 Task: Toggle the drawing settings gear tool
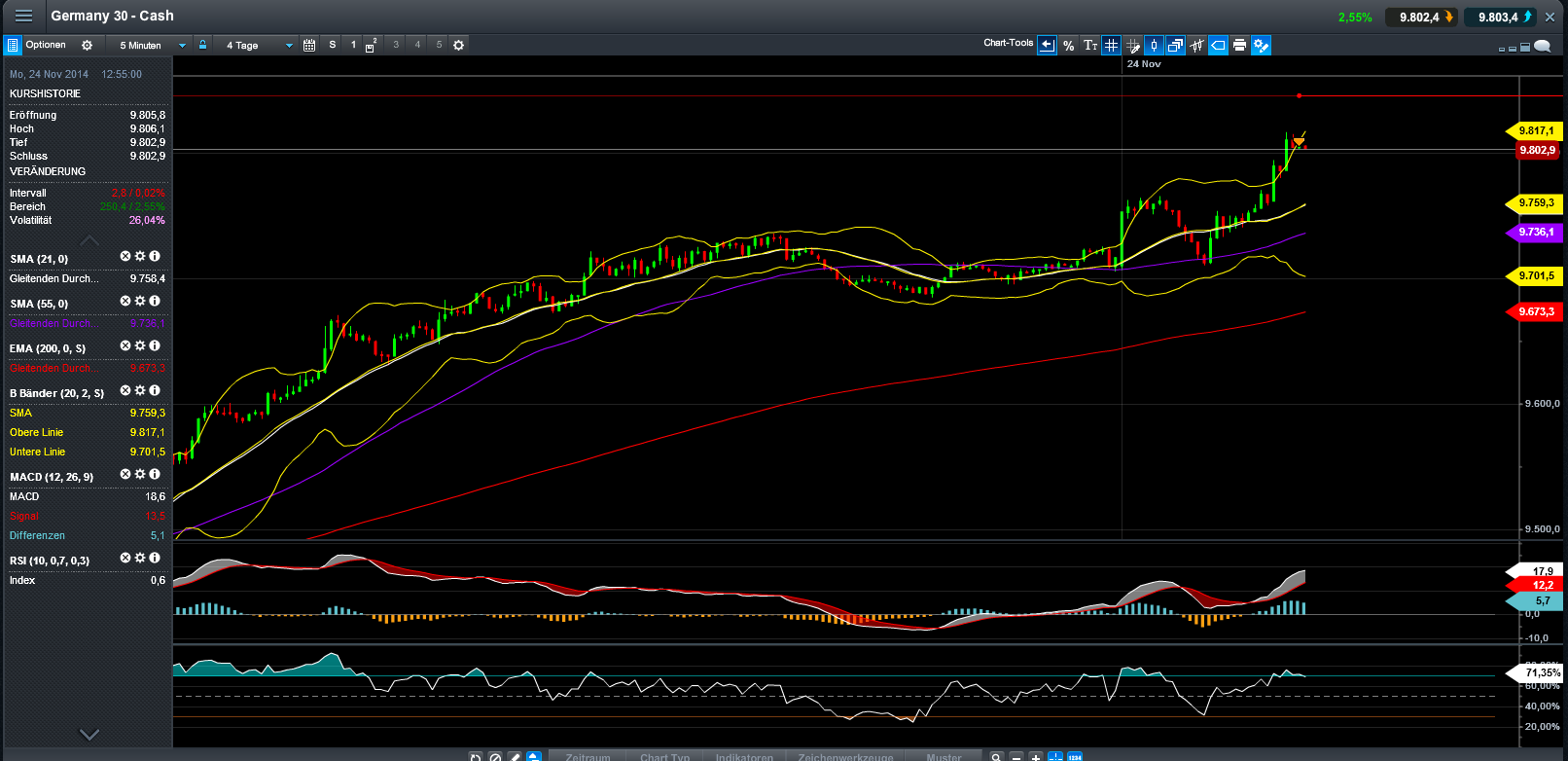(x=1262, y=45)
